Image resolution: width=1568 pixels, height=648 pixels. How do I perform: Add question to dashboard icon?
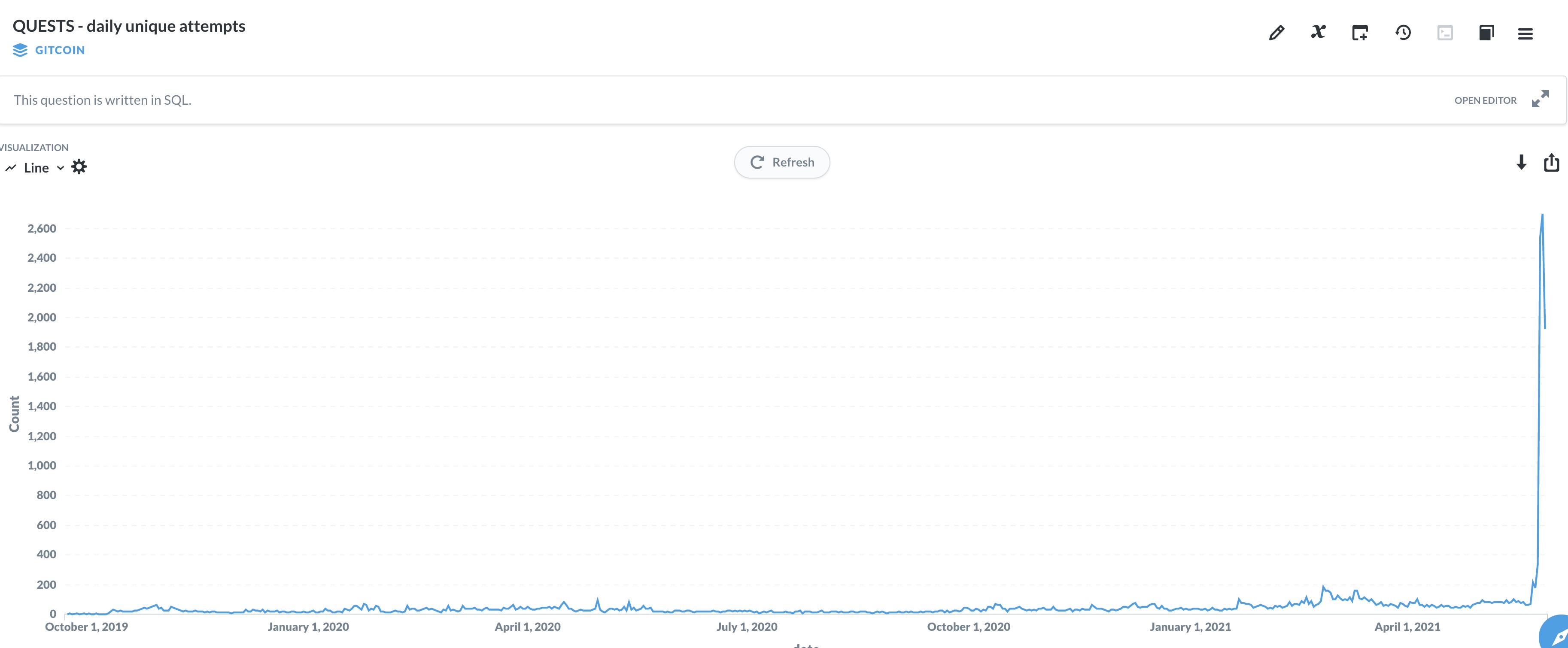1360,33
